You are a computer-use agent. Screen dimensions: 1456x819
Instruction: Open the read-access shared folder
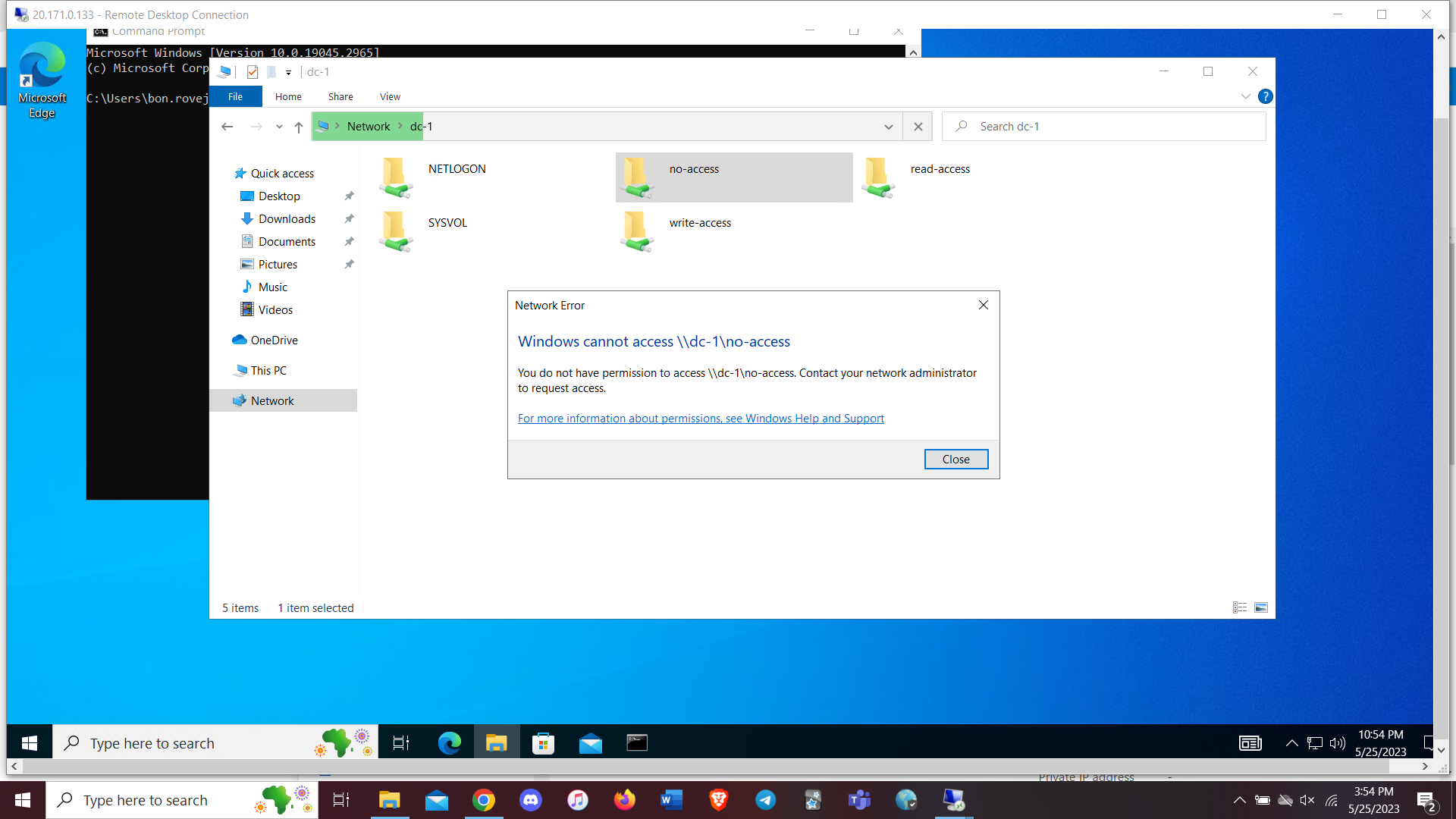(940, 170)
